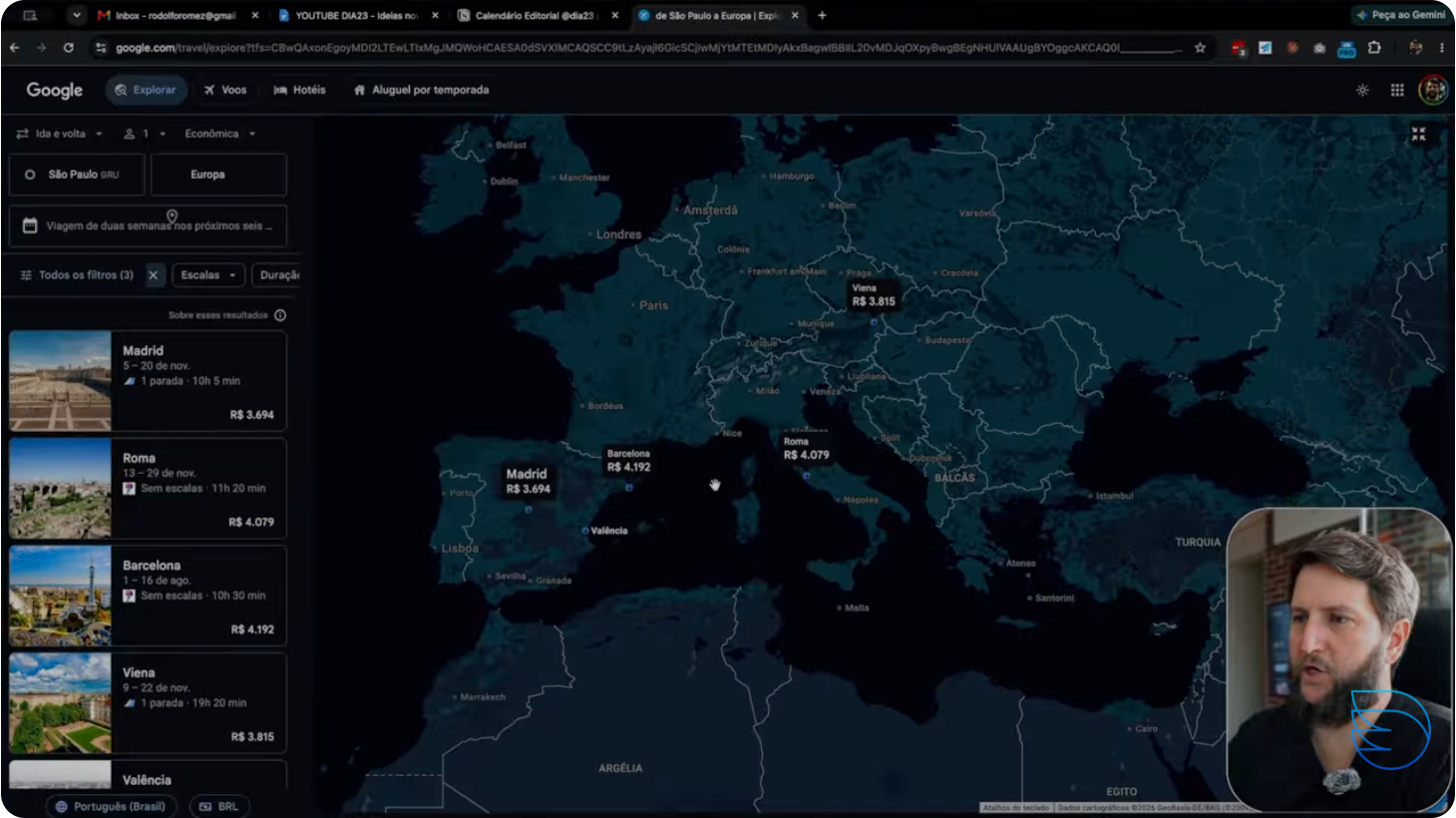Image resolution: width=1456 pixels, height=818 pixels.
Task: Open the Viena result card photo
Action: 60,703
